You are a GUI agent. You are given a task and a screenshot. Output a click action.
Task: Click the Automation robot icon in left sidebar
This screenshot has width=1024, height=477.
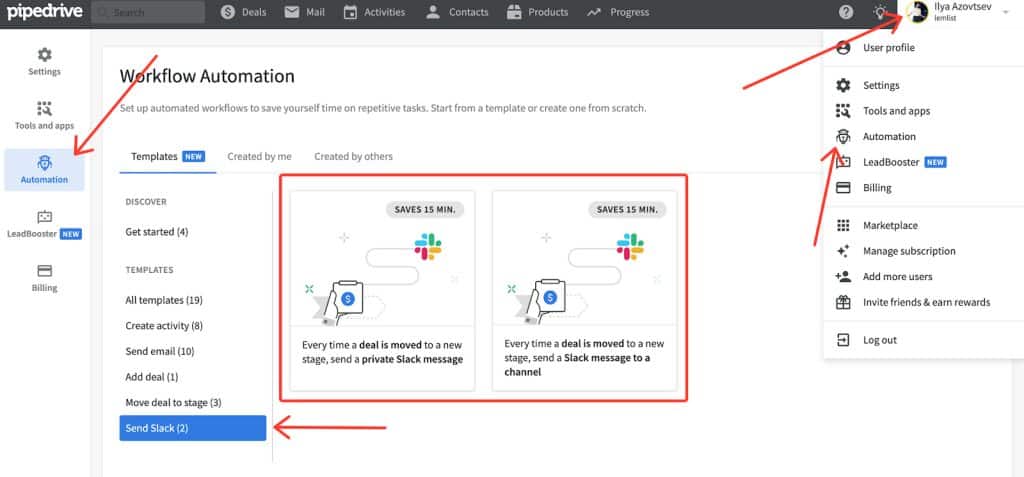(x=44, y=164)
